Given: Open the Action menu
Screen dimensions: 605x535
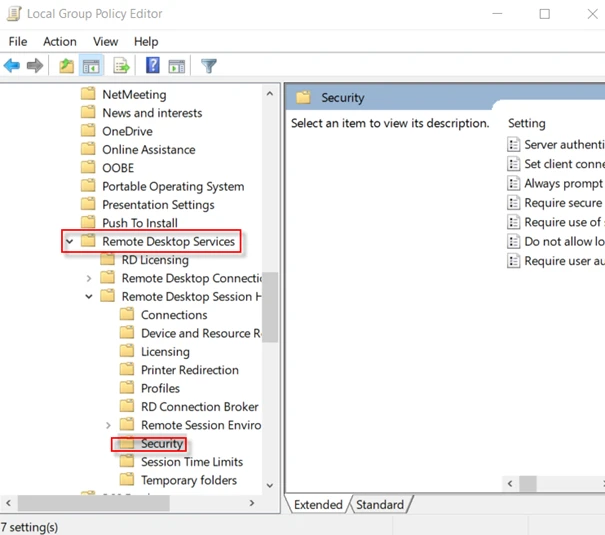Looking at the screenshot, I should [59, 41].
